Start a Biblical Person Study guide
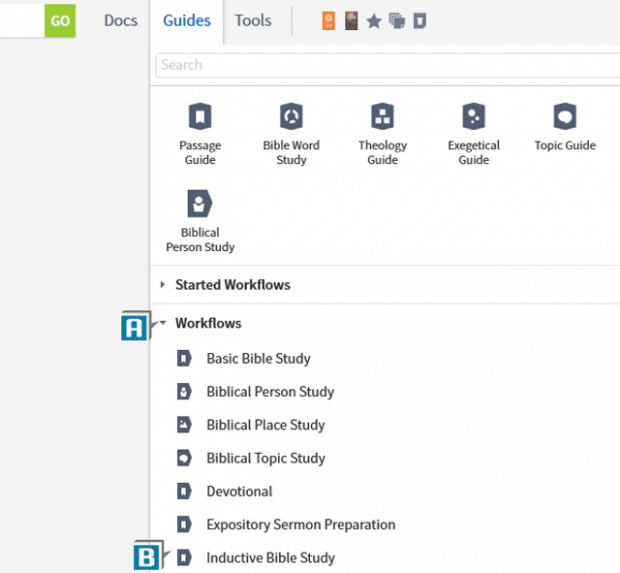 coord(200,205)
